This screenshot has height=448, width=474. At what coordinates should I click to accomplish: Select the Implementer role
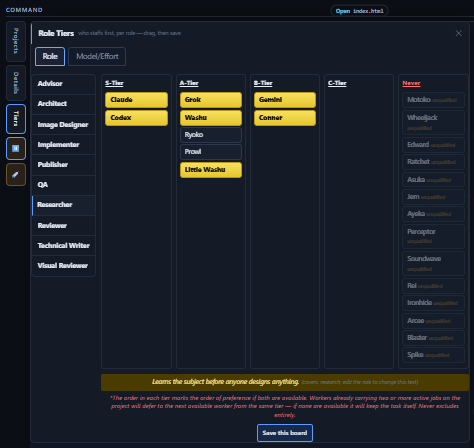tap(64, 145)
